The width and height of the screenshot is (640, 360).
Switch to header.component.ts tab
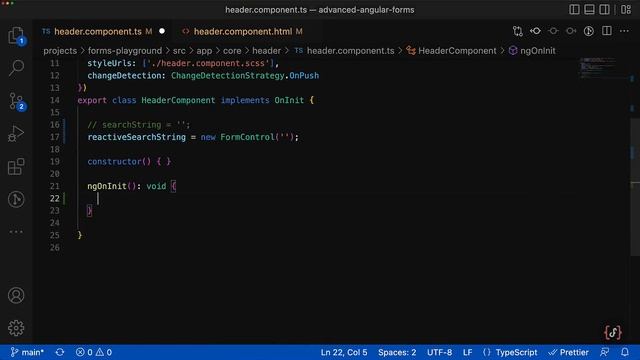pos(98,31)
